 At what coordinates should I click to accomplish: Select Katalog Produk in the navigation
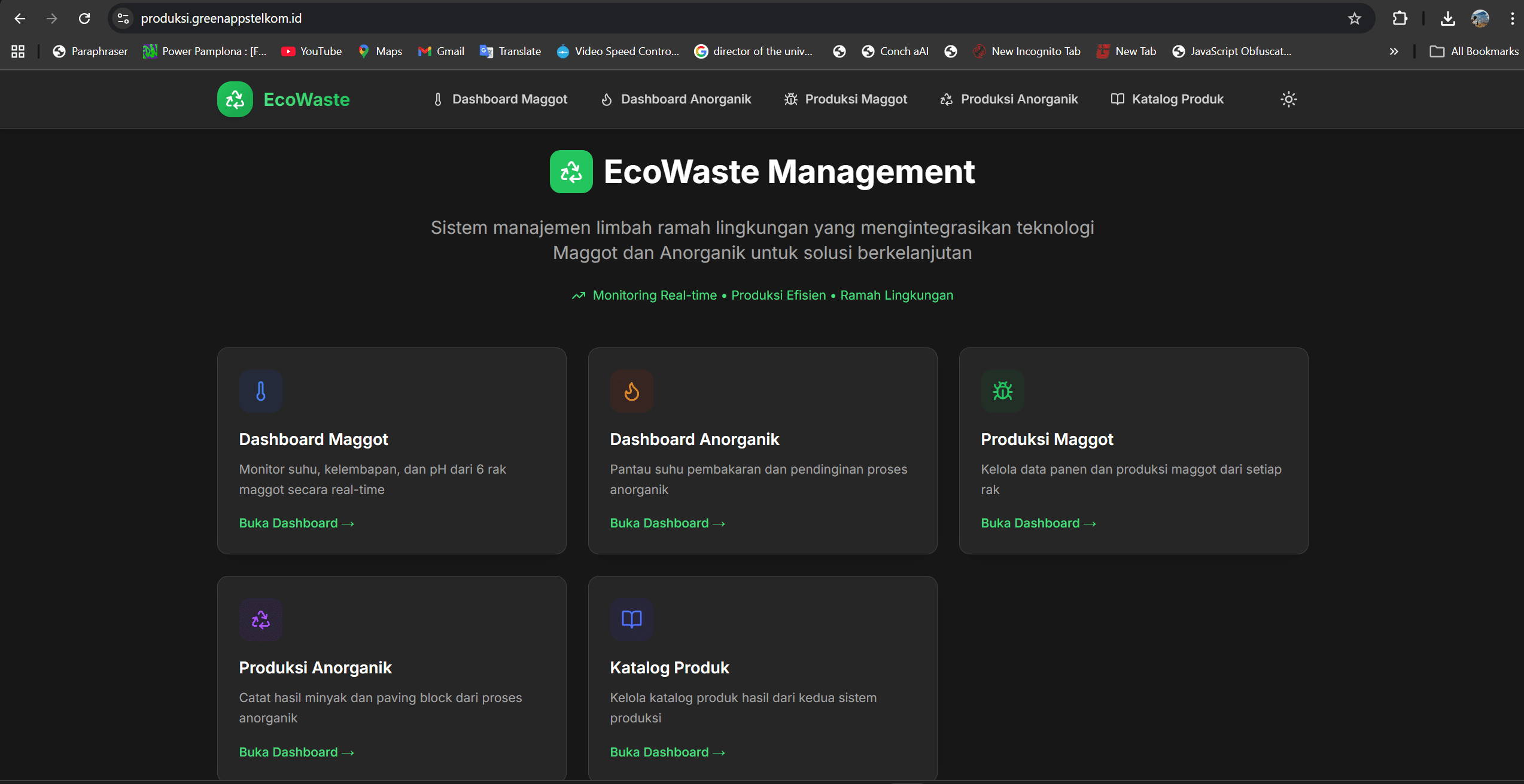[x=1167, y=99]
